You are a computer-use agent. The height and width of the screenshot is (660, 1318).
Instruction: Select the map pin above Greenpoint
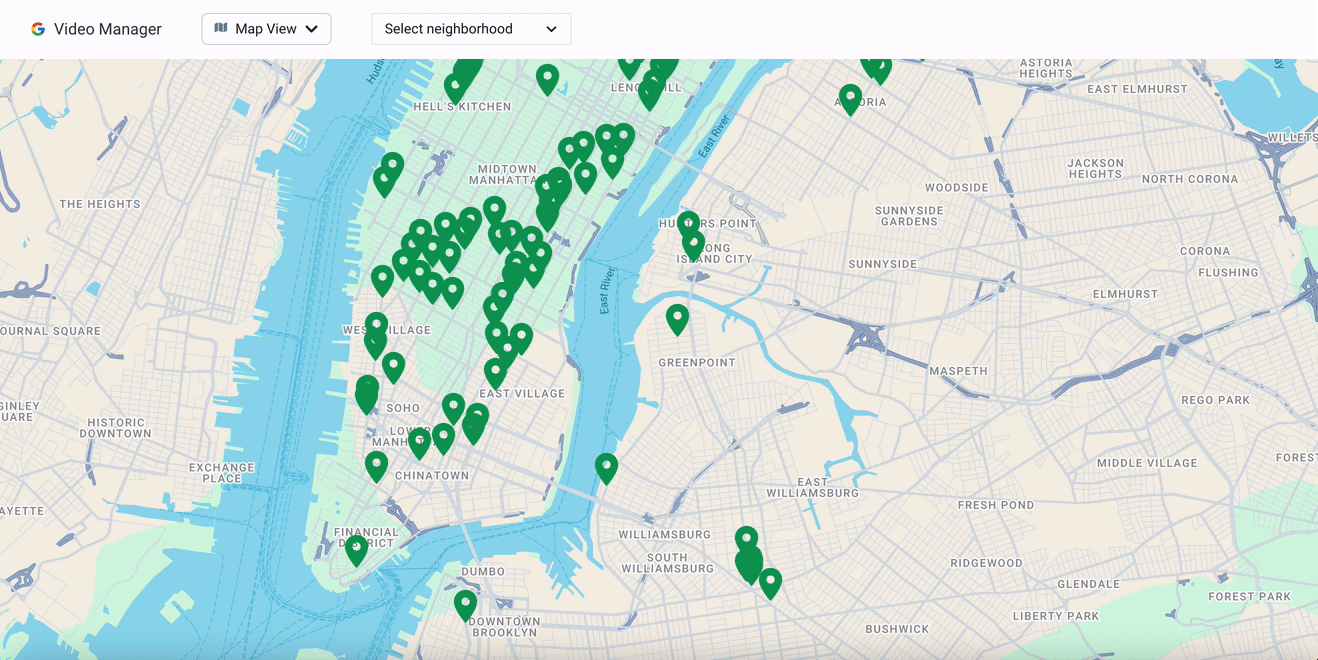[677, 318]
